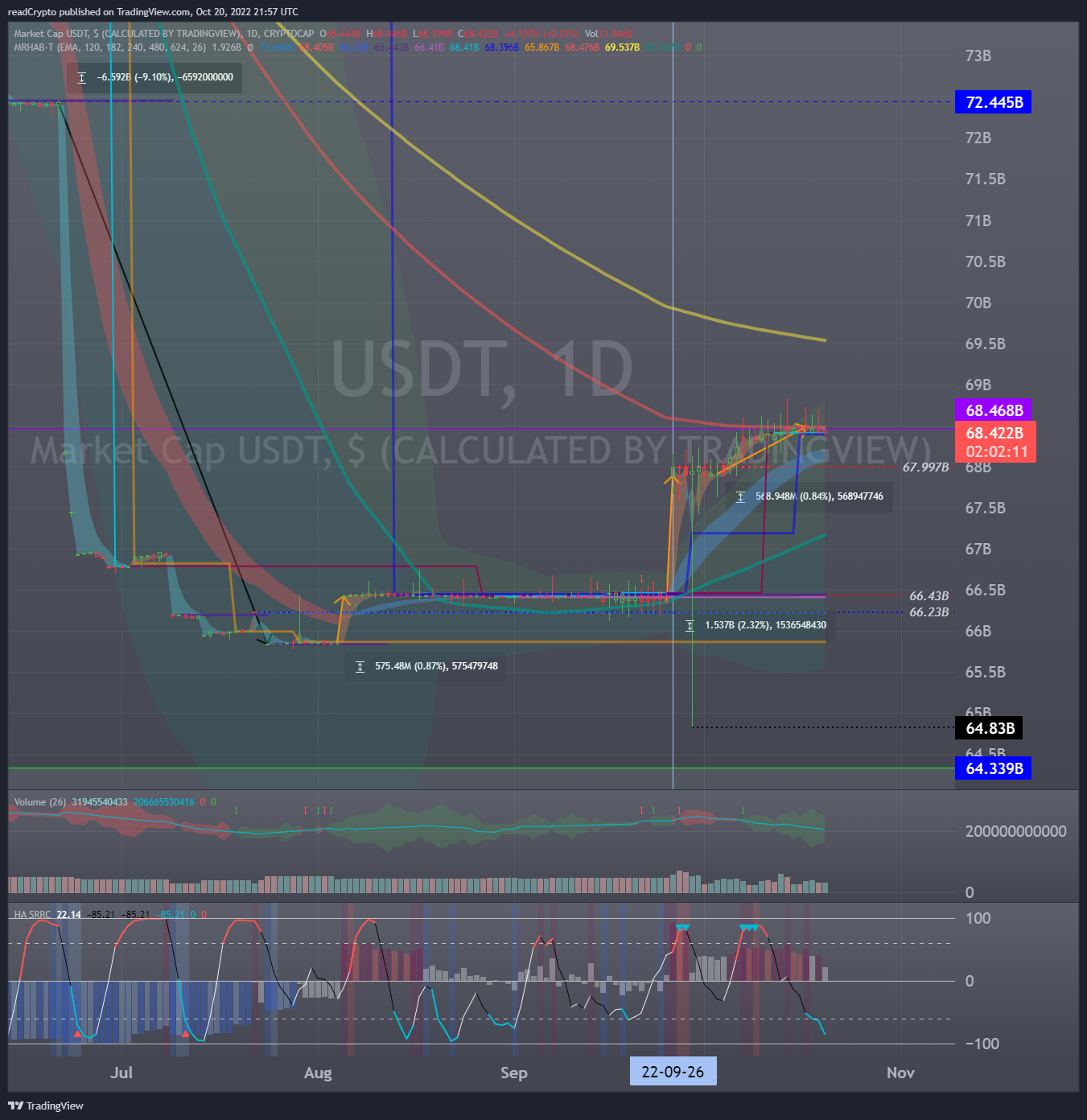This screenshot has height=1120, width=1087.
Task: Click the 66B price axis label
Action: click(x=978, y=631)
